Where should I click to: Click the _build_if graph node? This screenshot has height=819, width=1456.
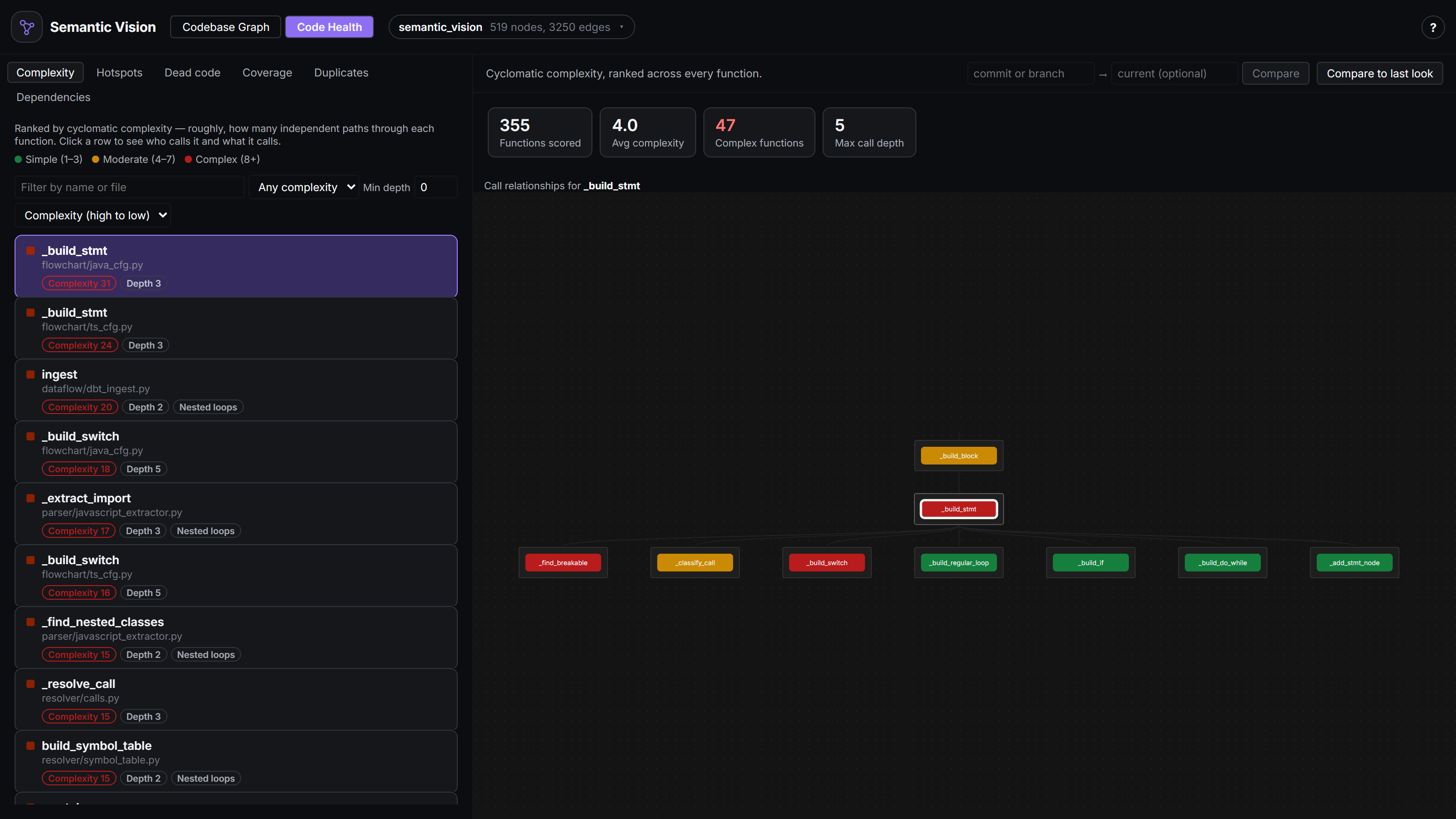(x=1091, y=562)
